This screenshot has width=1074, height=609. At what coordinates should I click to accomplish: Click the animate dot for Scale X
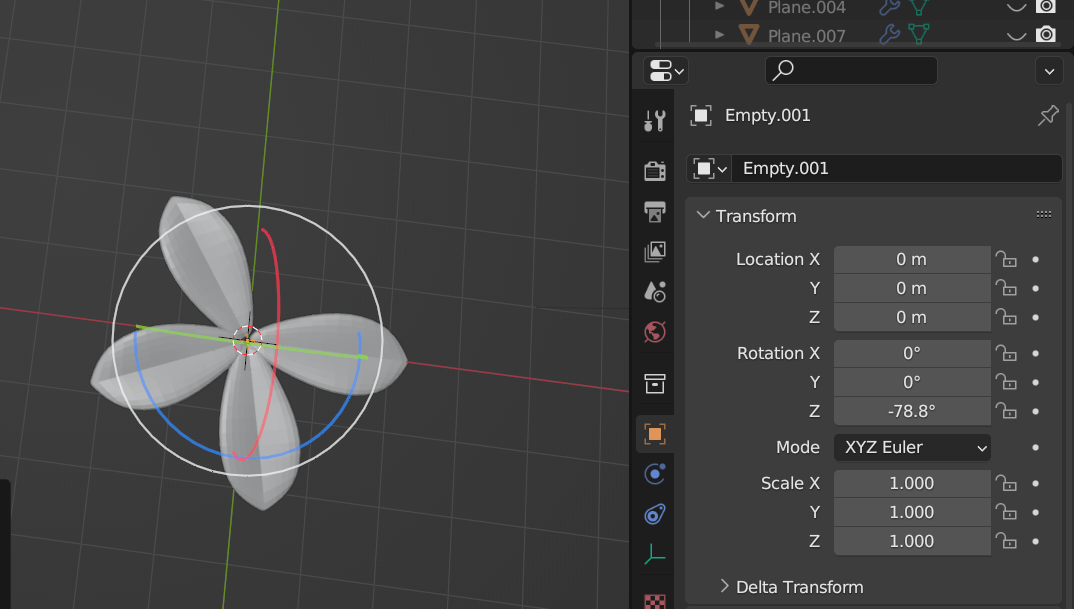(1036, 484)
